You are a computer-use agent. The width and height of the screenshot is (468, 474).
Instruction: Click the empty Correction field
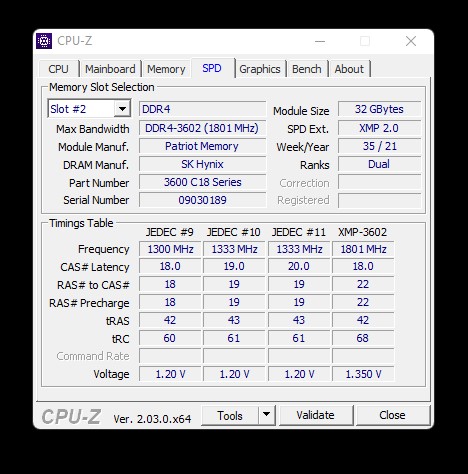pyautogui.click(x=379, y=182)
